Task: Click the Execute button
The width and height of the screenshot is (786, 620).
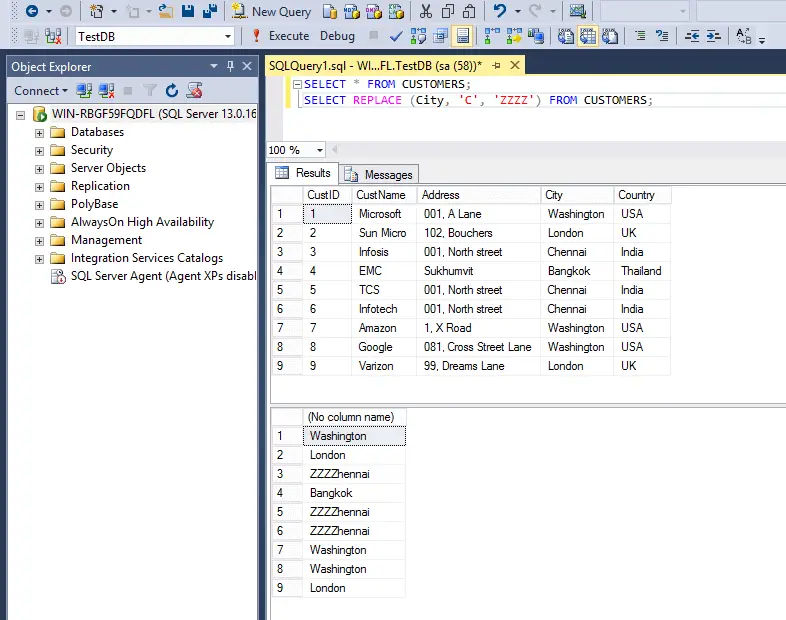Action: (281, 36)
